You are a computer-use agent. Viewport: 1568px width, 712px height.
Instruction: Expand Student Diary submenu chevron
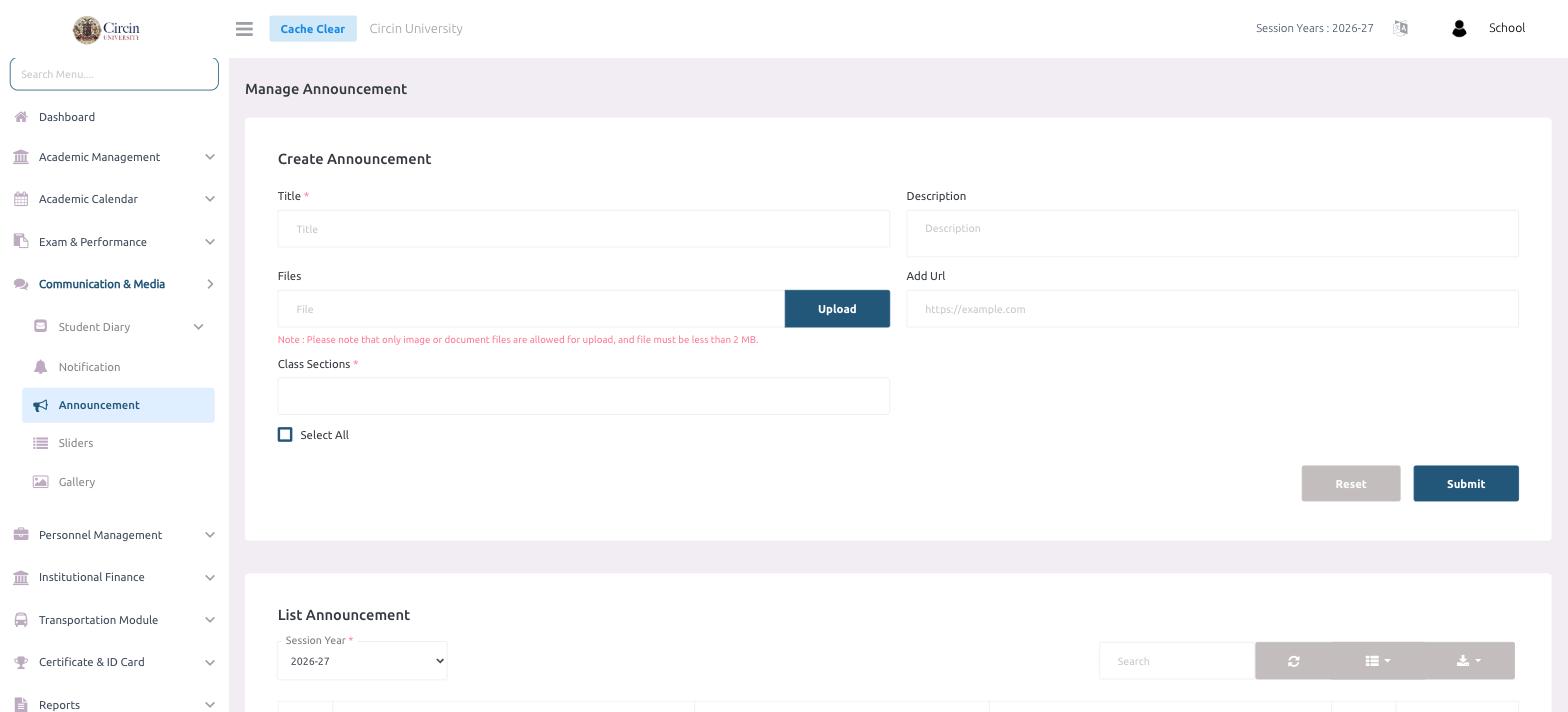coord(198,327)
